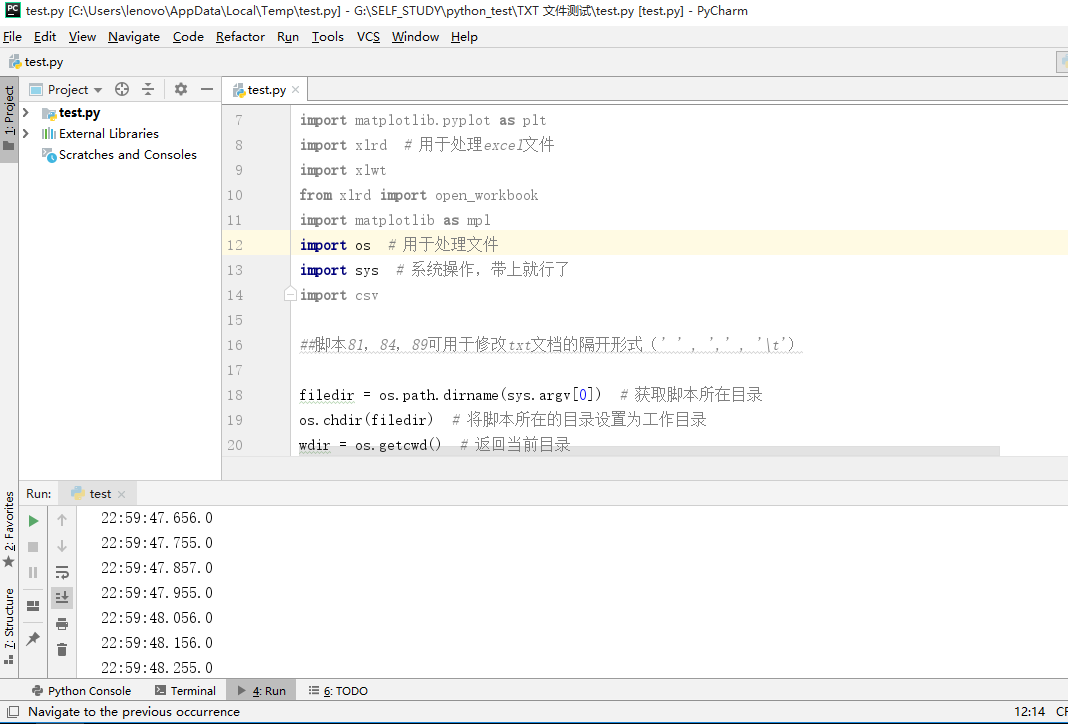Open the Refactor menu
Screen dimensions: 1068x724
[240, 37]
